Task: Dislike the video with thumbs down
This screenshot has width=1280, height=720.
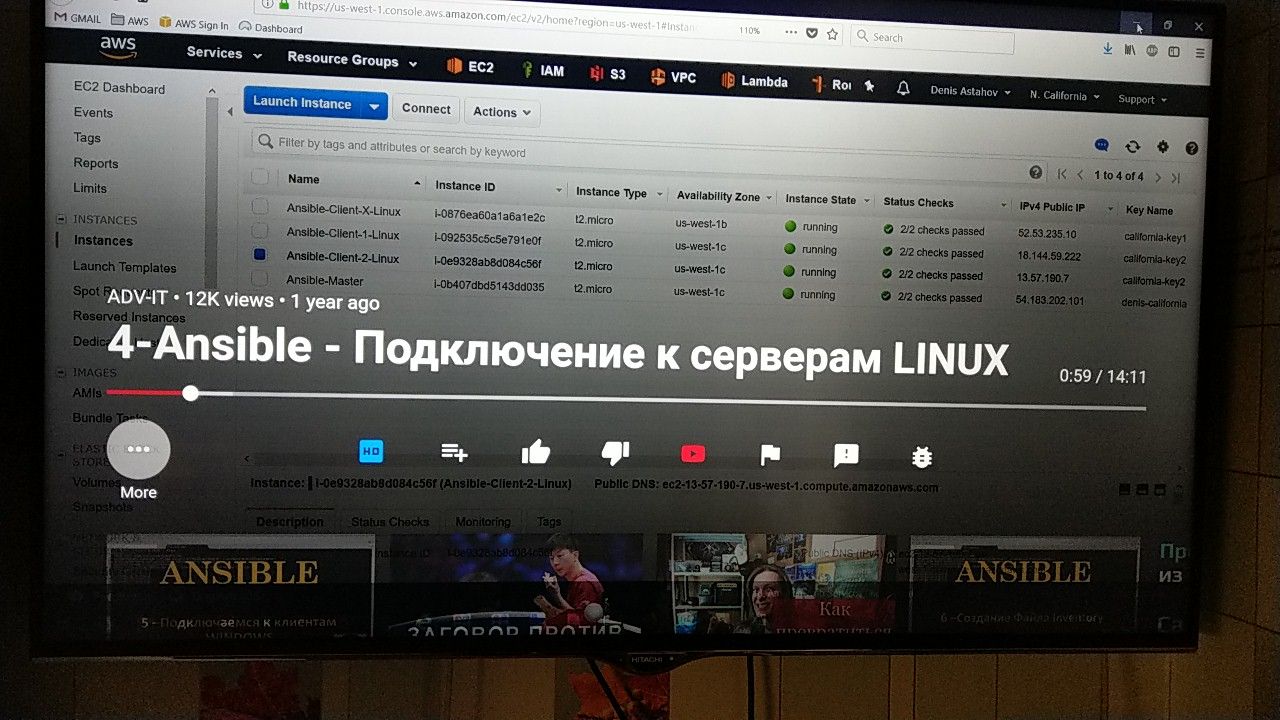Action: coord(615,454)
